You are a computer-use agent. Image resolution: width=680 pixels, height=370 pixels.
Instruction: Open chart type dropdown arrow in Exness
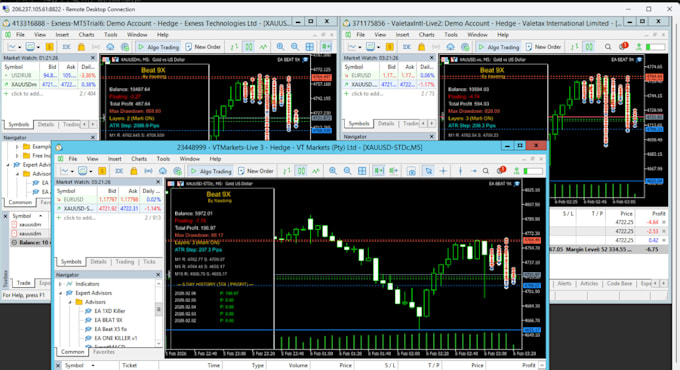point(20,47)
